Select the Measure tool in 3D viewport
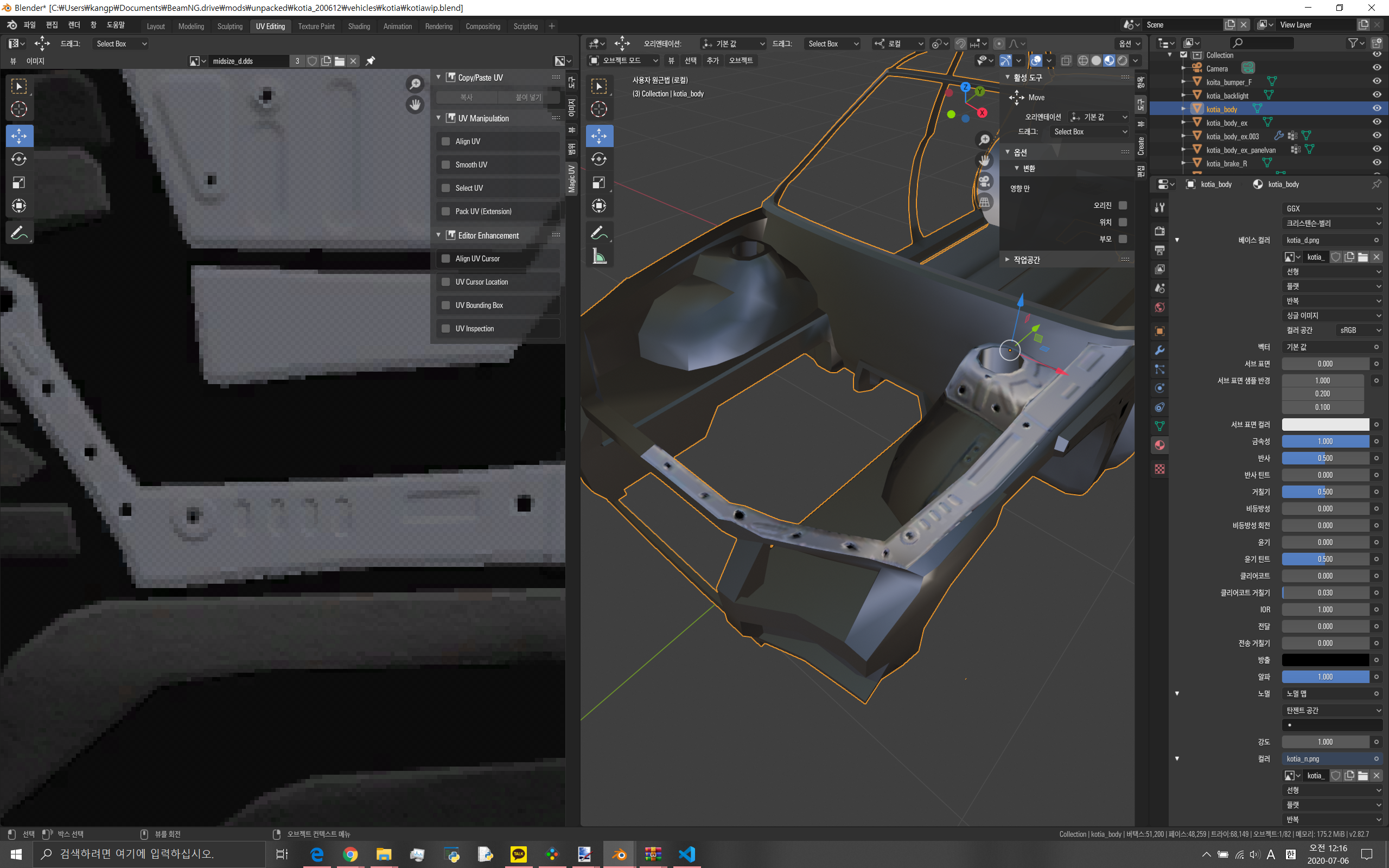The width and height of the screenshot is (1389, 868). pos(598,257)
